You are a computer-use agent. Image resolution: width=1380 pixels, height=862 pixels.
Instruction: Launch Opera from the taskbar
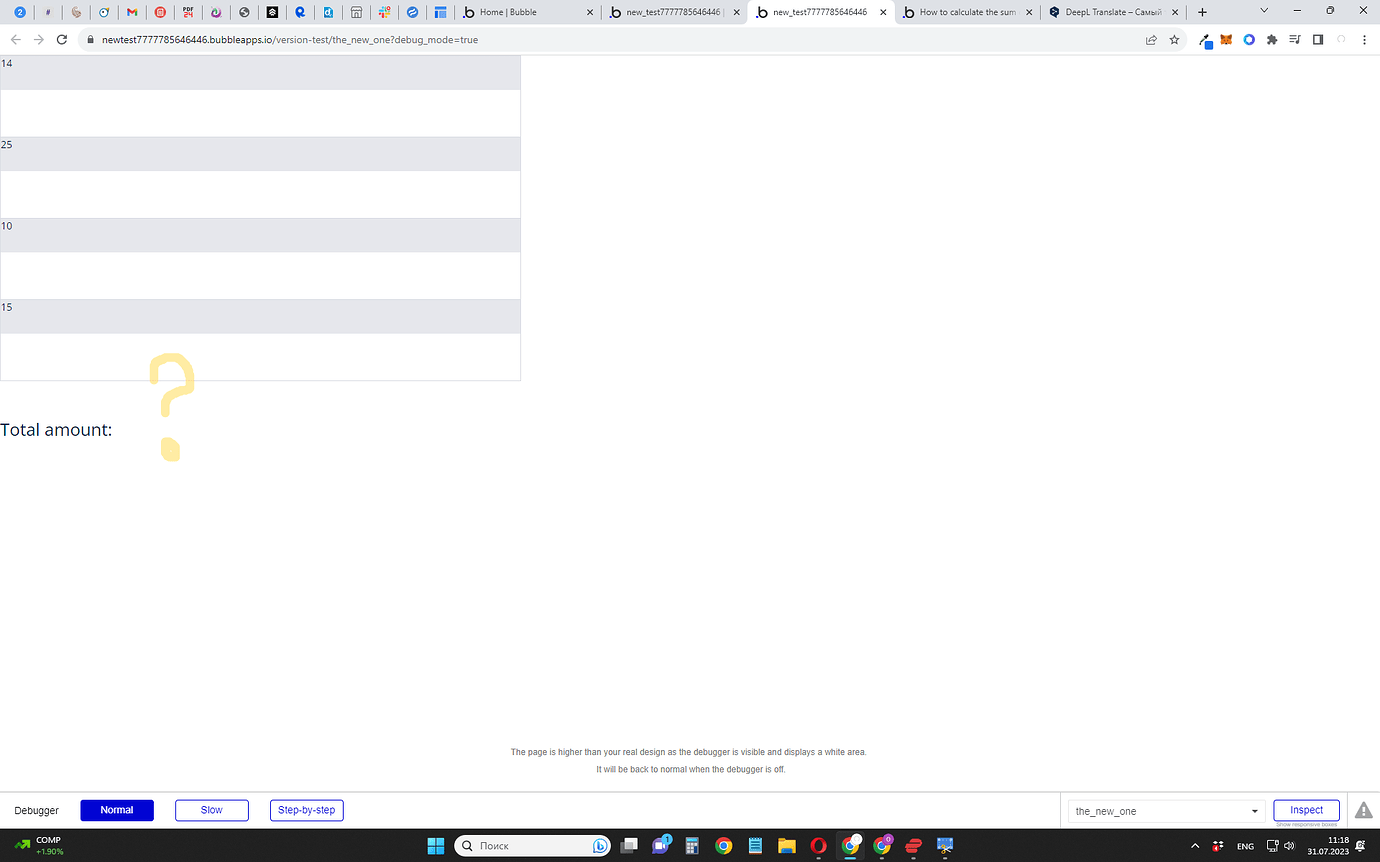(817, 845)
